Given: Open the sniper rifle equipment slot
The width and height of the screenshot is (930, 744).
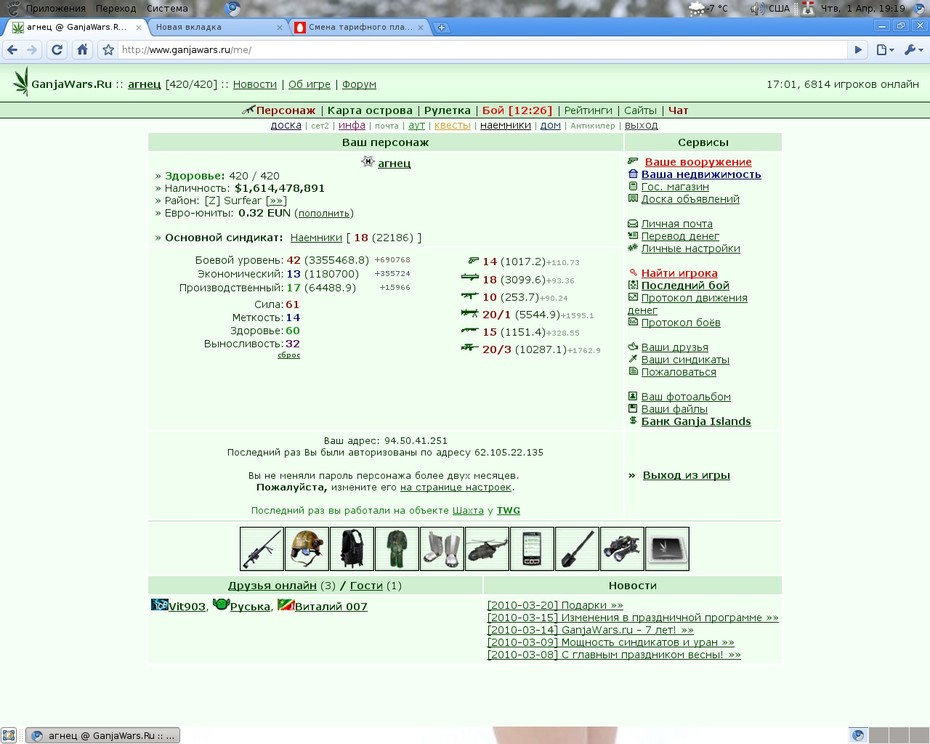Looking at the screenshot, I should 262,549.
